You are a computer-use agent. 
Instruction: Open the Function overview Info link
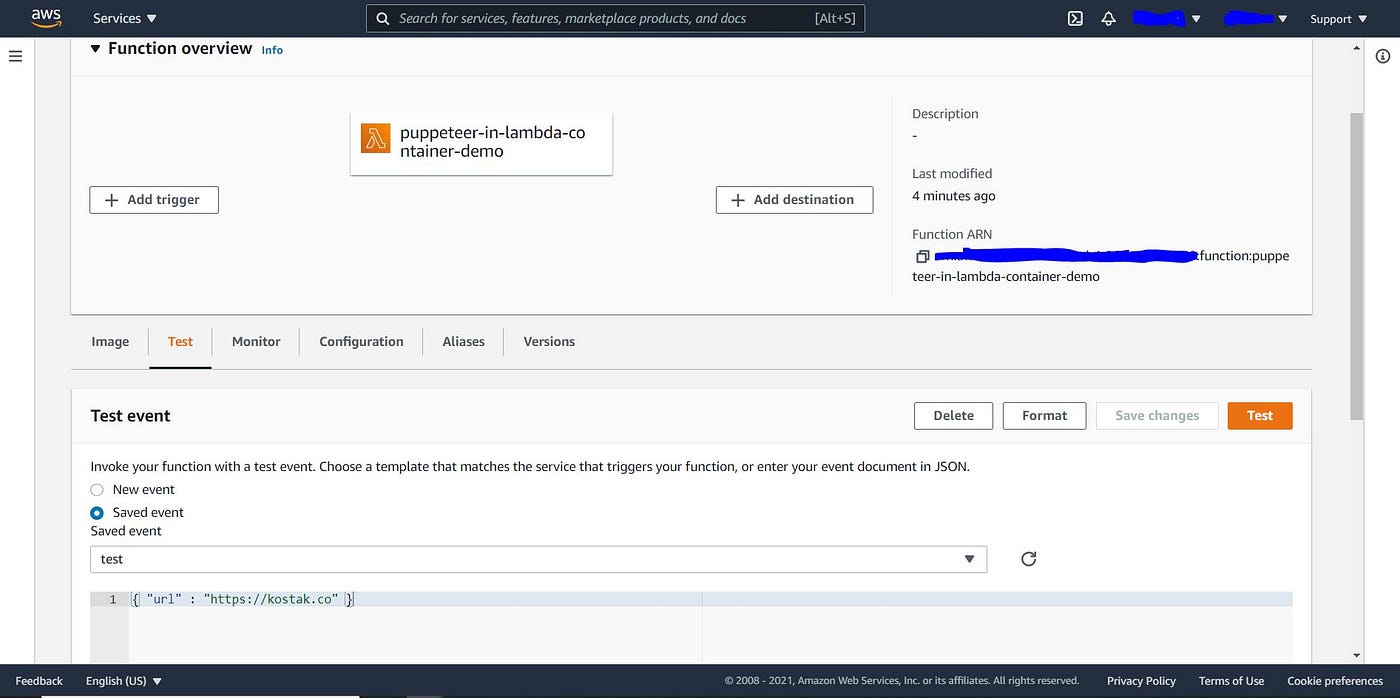(x=272, y=50)
